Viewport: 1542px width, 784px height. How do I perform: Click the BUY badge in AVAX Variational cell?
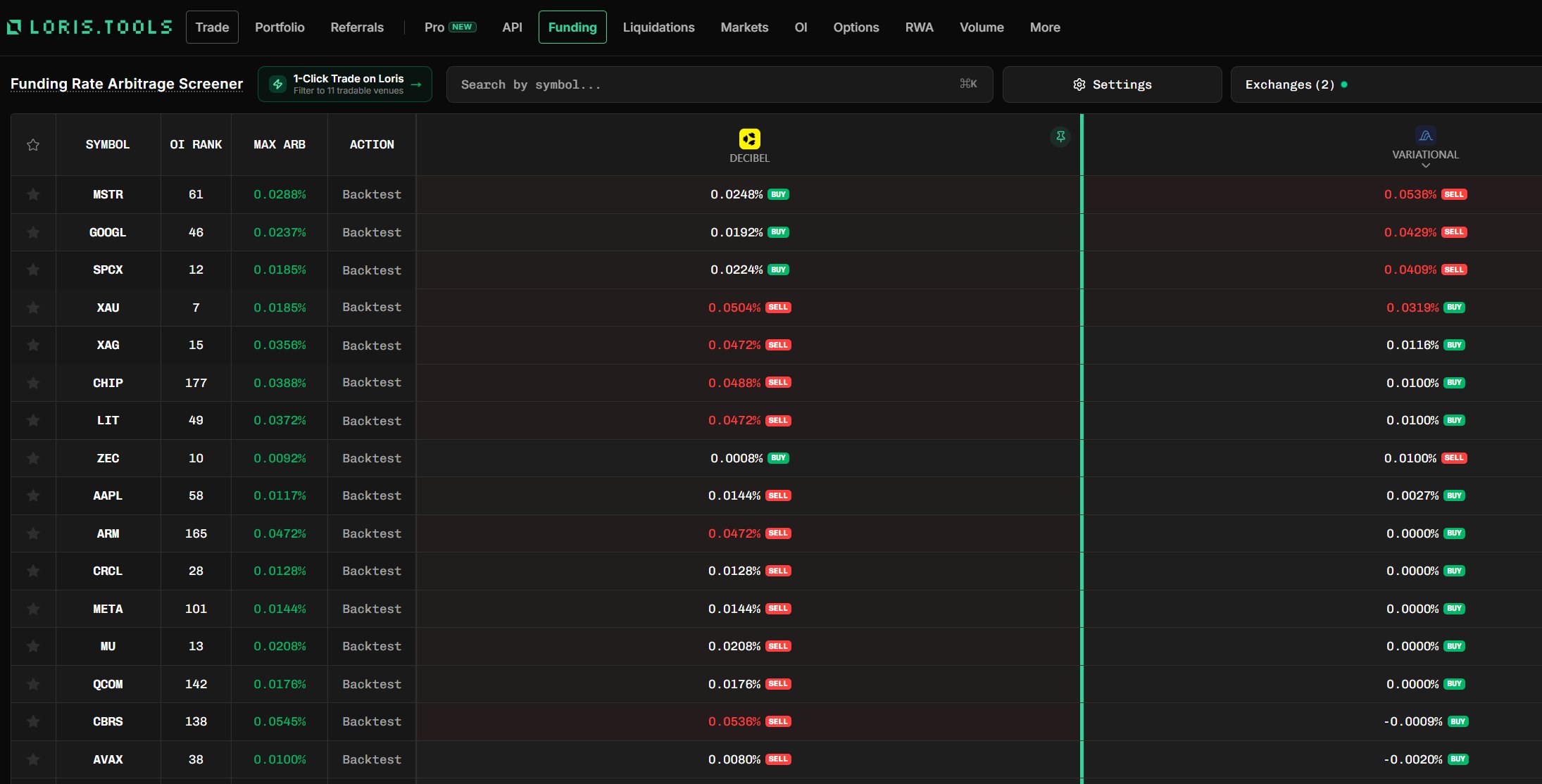coord(1458,759)
